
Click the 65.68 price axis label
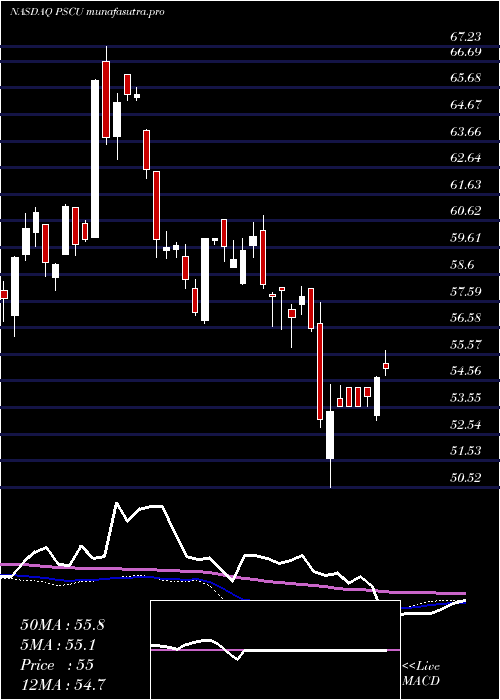point(465,79)
